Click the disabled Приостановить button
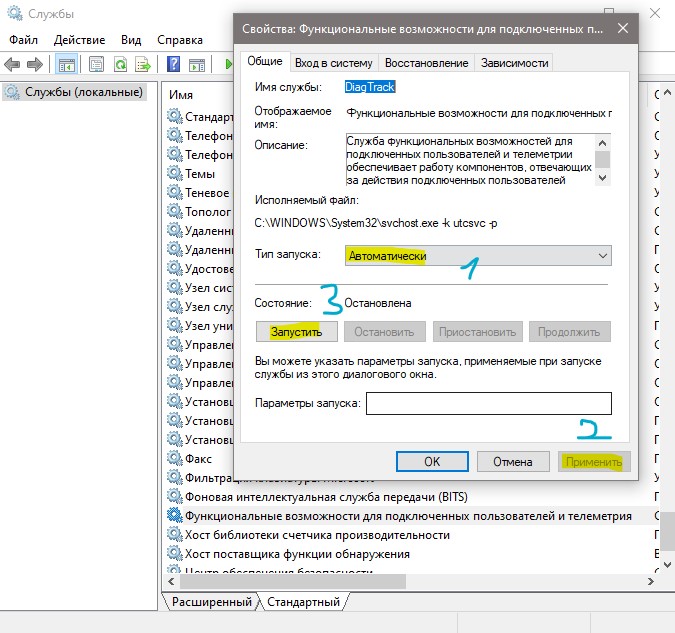Screen dimensions: 675x633 coord(477,332)
